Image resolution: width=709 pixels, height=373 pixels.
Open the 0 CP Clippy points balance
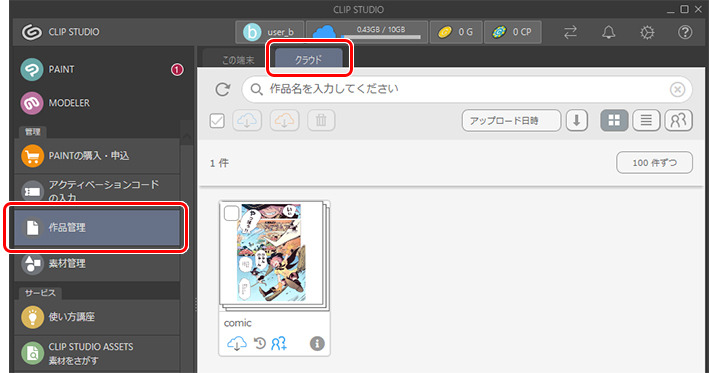[x=513, y=32]
